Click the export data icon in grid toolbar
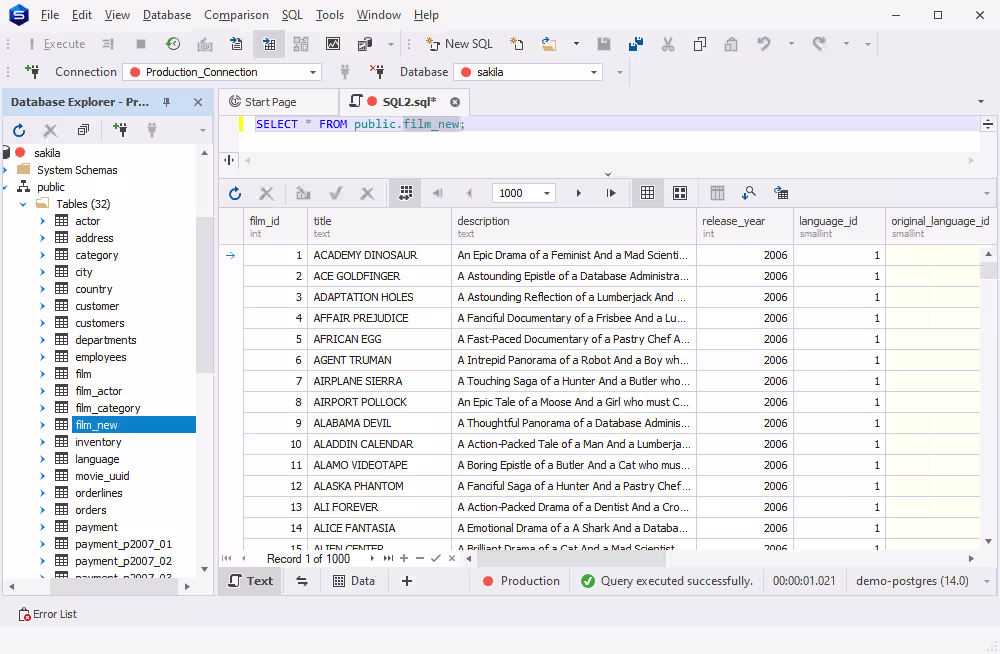Viewport: 1000px width, 654px height. coord(781,193)
